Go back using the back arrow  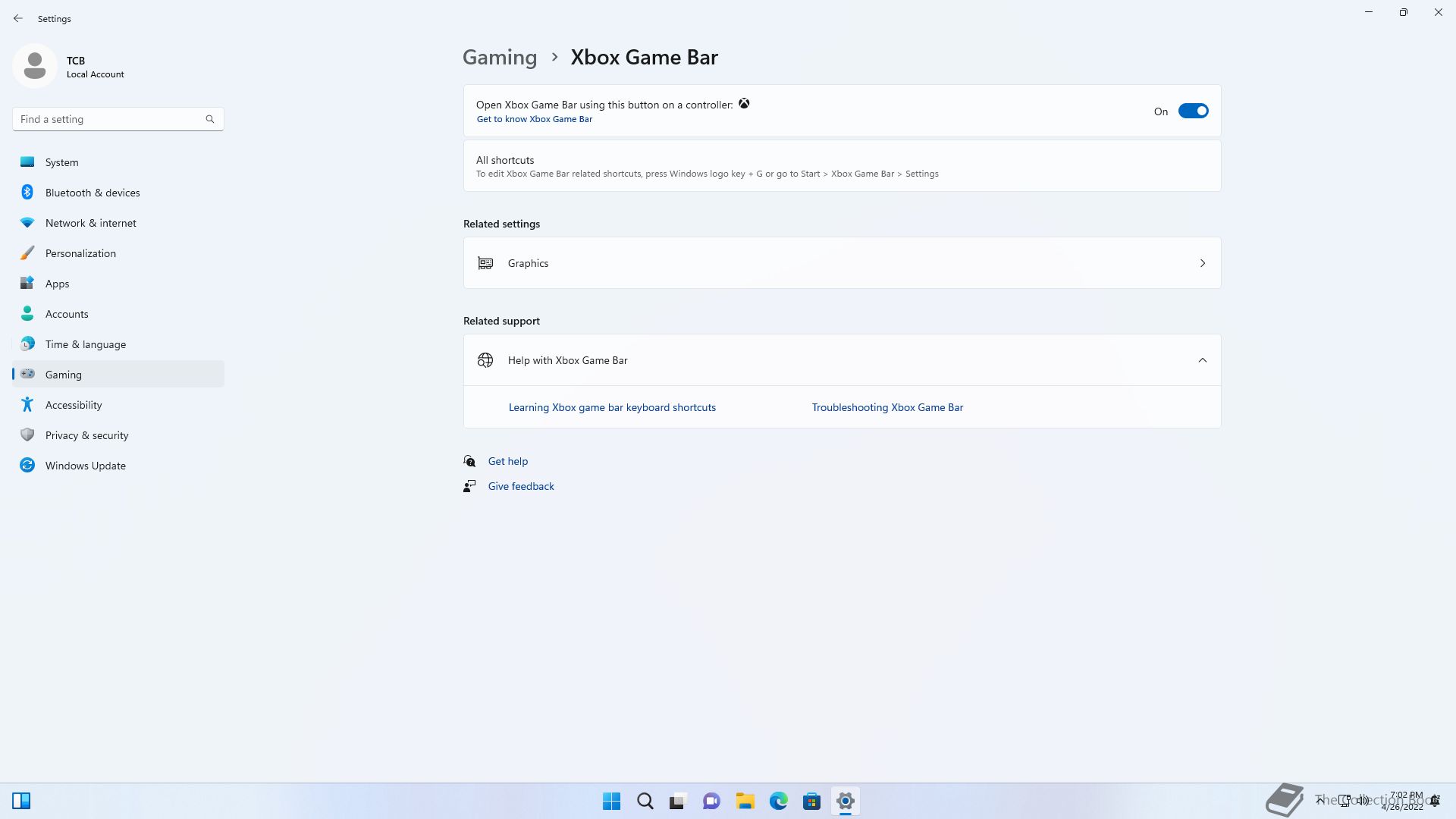(18, 18)
